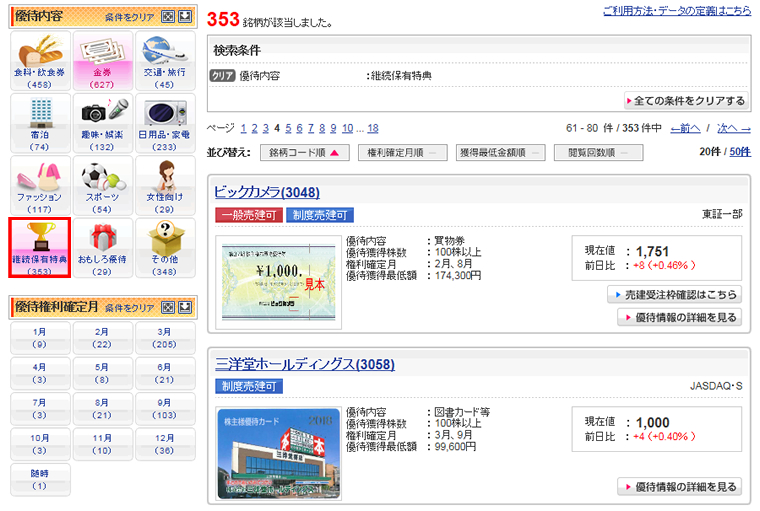The width and height of the screenshot is (760, 511).
Task: Go to results page 8
Action: 322,128
